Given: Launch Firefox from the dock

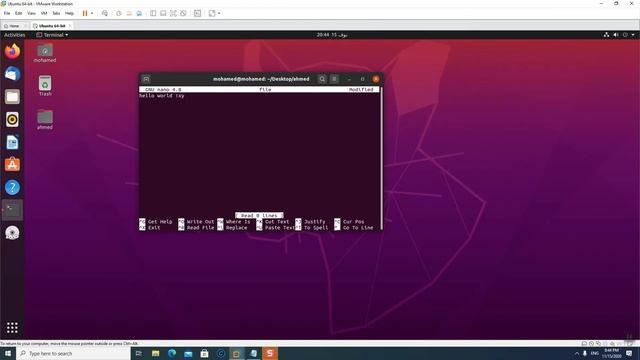Looking at the screenshot, I should point(12,51).
